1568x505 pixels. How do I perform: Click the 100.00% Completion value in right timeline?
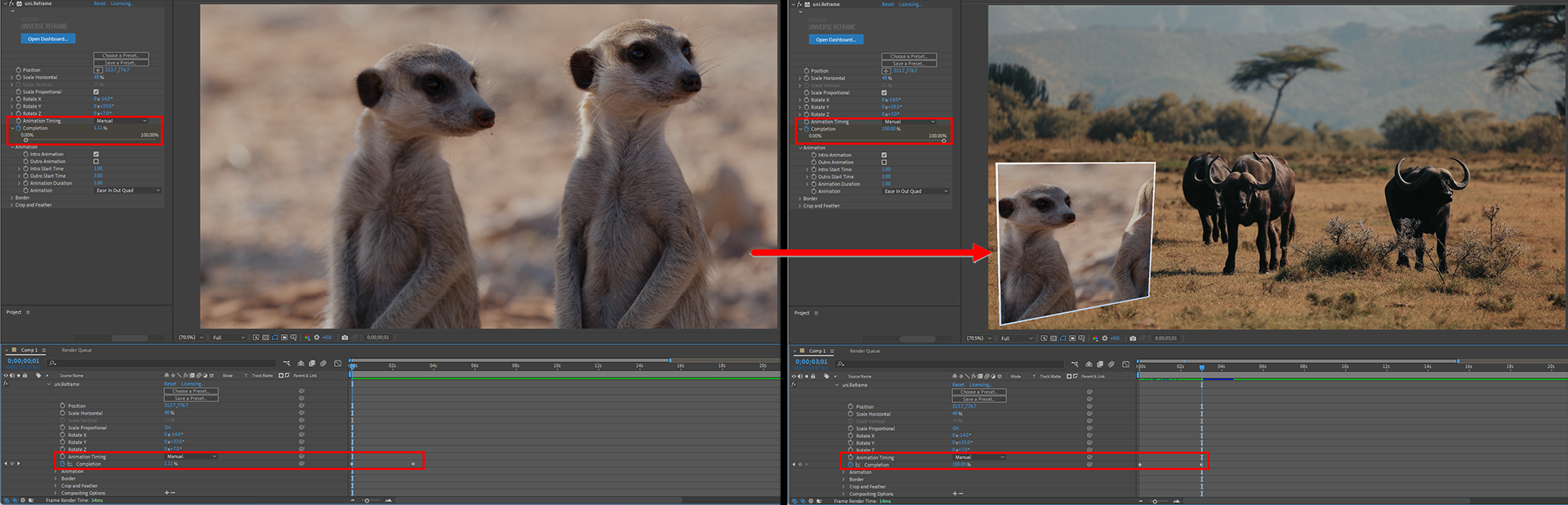[x=962, y=465]
